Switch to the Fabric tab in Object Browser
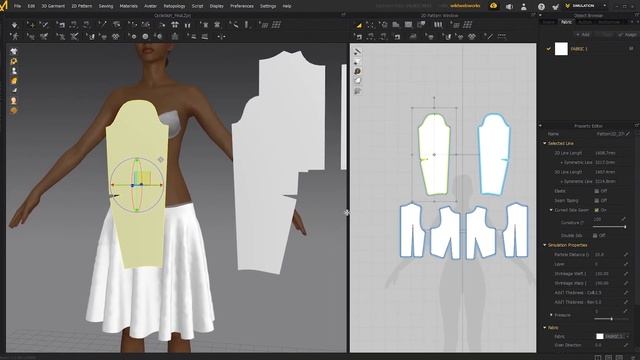This screenshot has width=640, height=360. click(x=567, y=22)
